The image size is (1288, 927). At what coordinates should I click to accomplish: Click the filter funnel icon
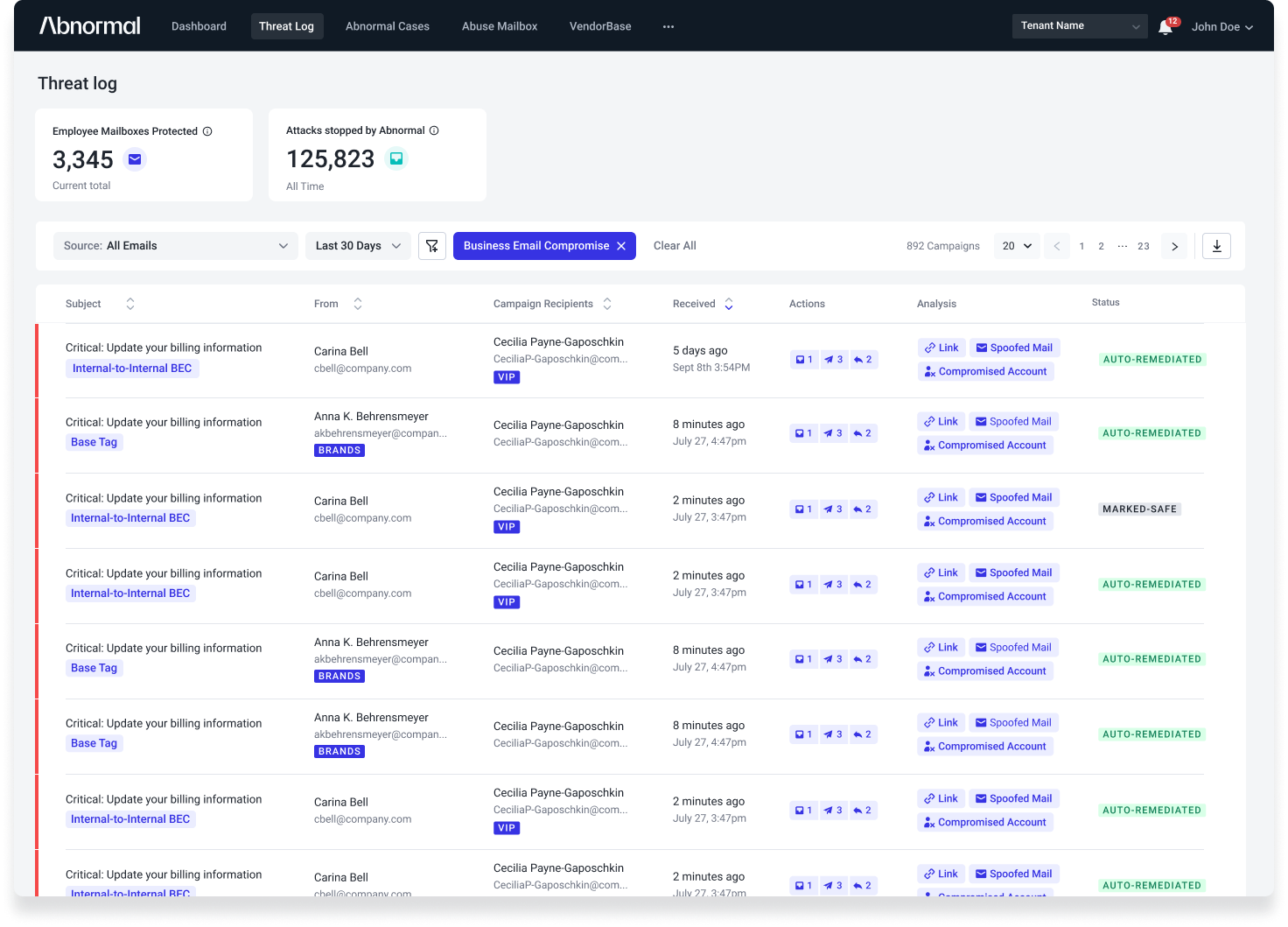[432, 246]
